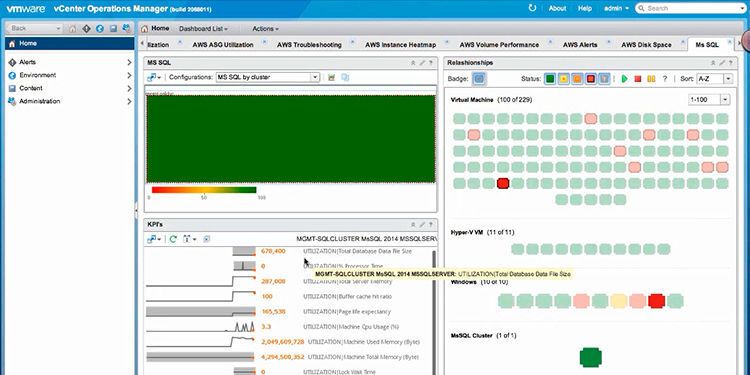The width and height of the screenshot is (750, 375).
Task: Click the MS SQL widget's heatmap details icon
Action: [x=331, y=77]
